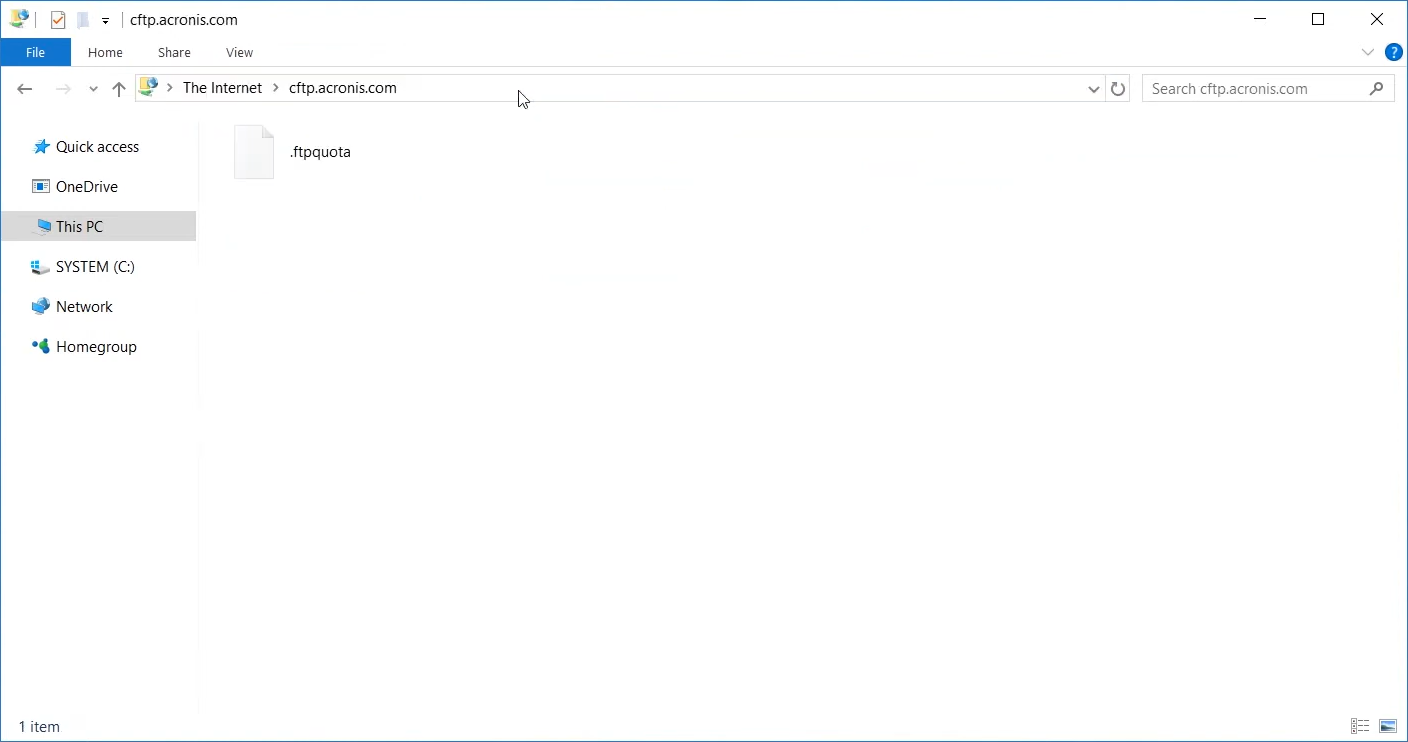This screenshot has width=1408, height=742.
Task: Select the .ftpquota file
Action: click(319, 152)
